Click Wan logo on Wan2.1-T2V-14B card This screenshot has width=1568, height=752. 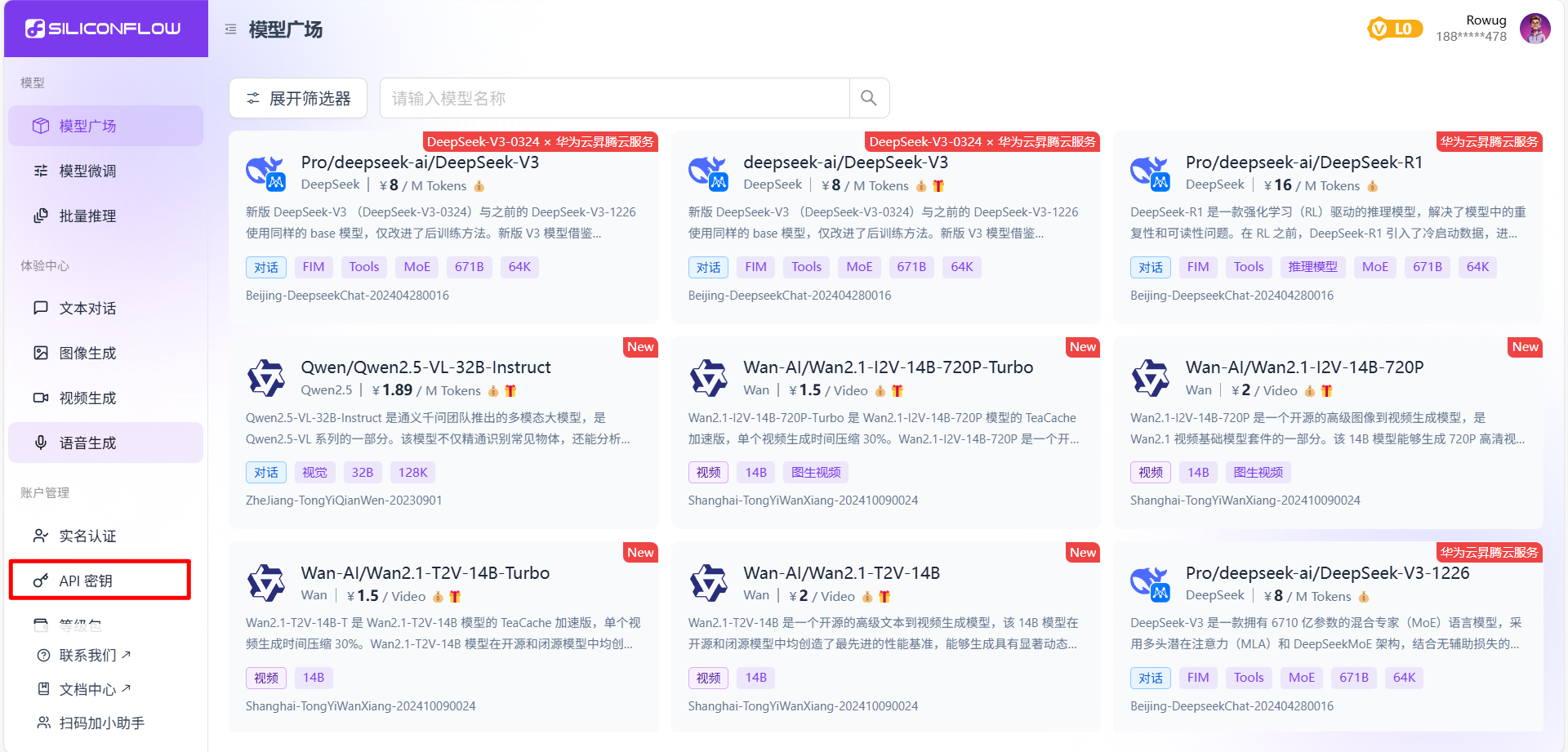[708, 584]
